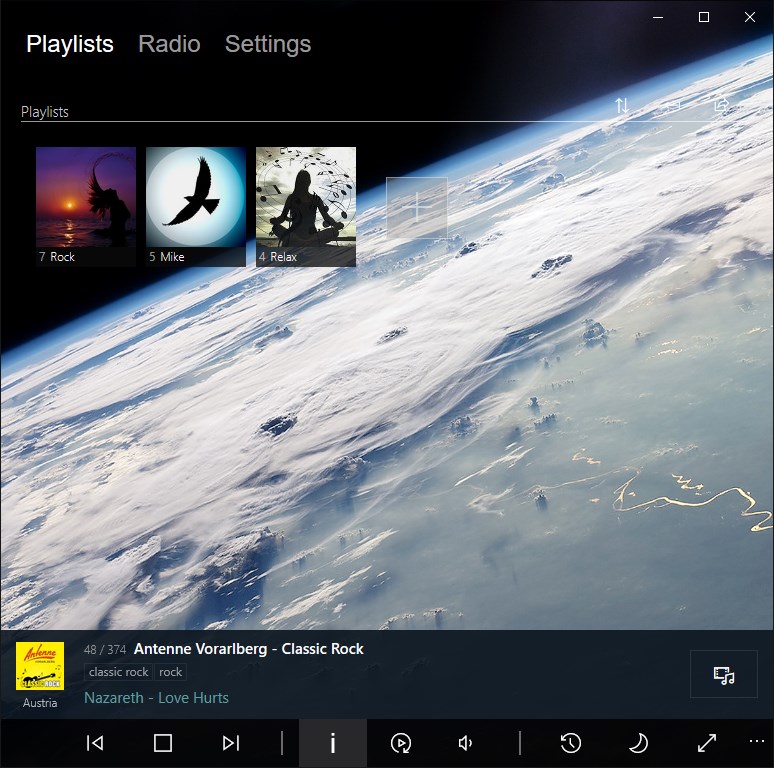Open the sleep timer moon icon
The width and height of the screenshot is (774, 768).
639,743
